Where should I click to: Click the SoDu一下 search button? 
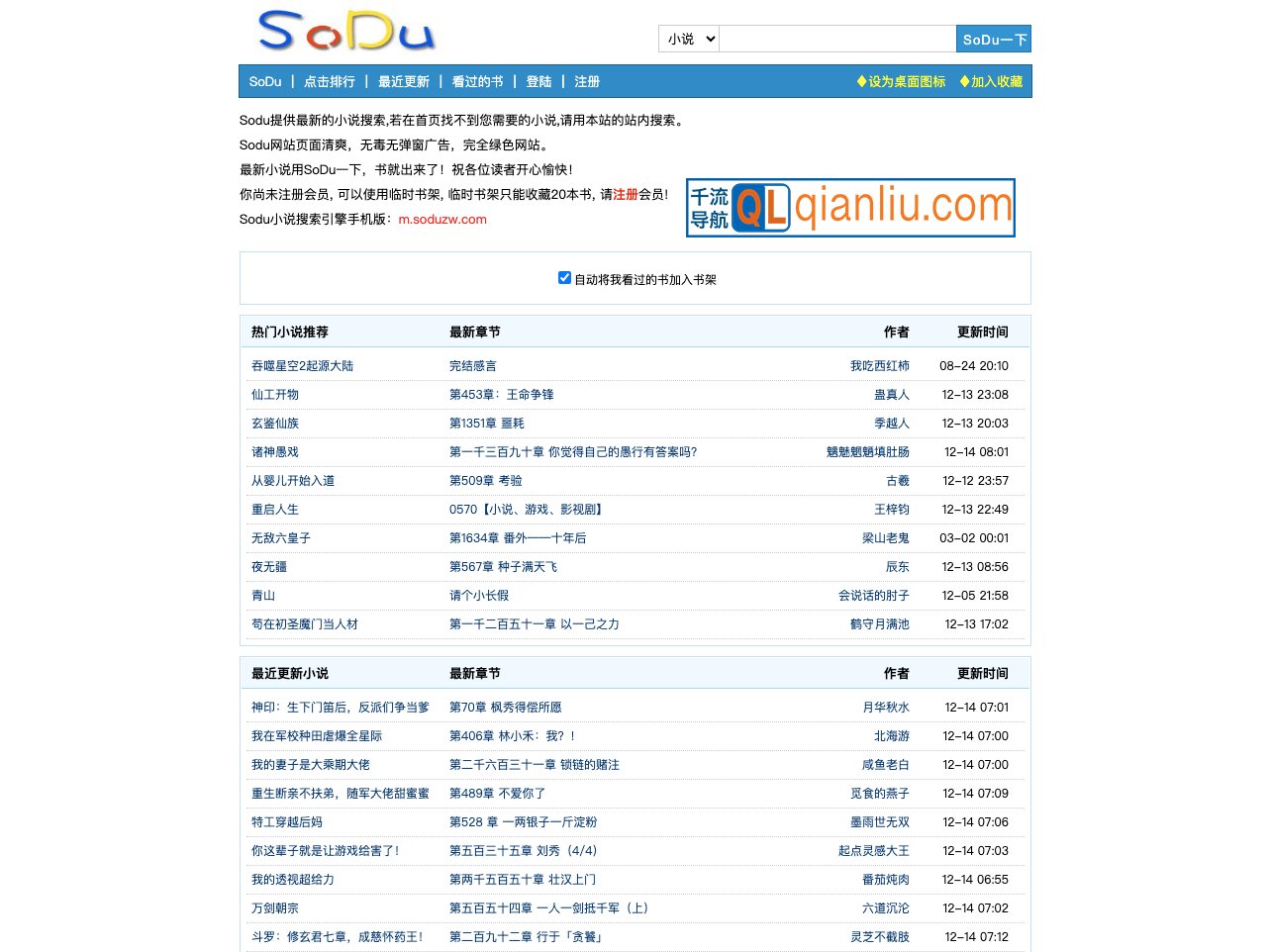pyautogui.click(x=995, y=38)
